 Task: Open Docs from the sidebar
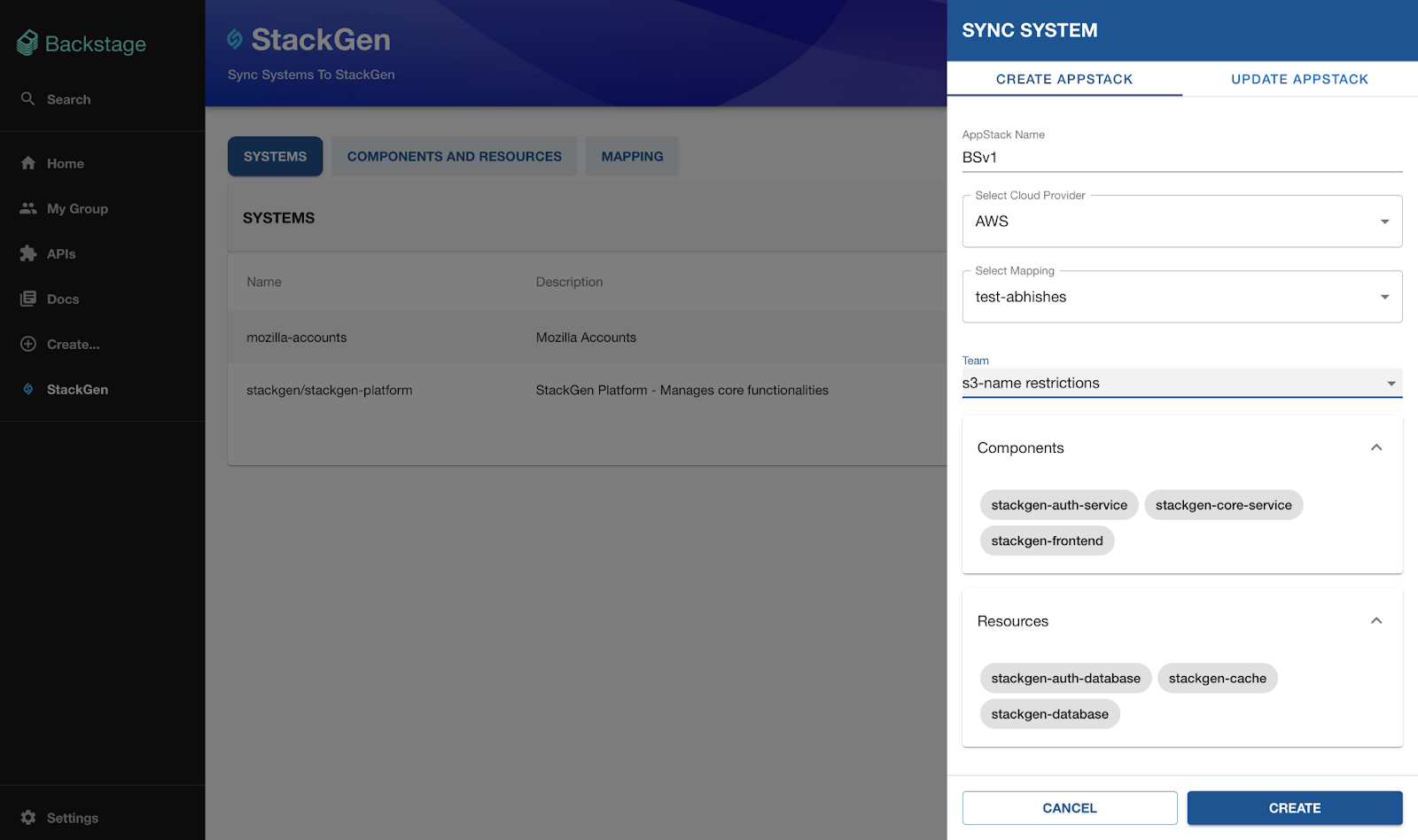point(102,299)
